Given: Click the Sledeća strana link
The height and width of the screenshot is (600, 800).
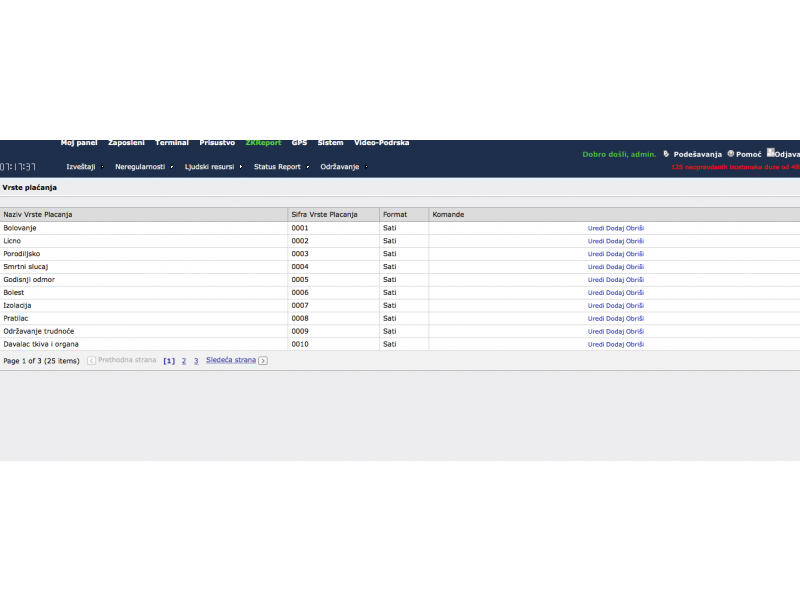Looking at the screenshot, I should tap(231, 360).
